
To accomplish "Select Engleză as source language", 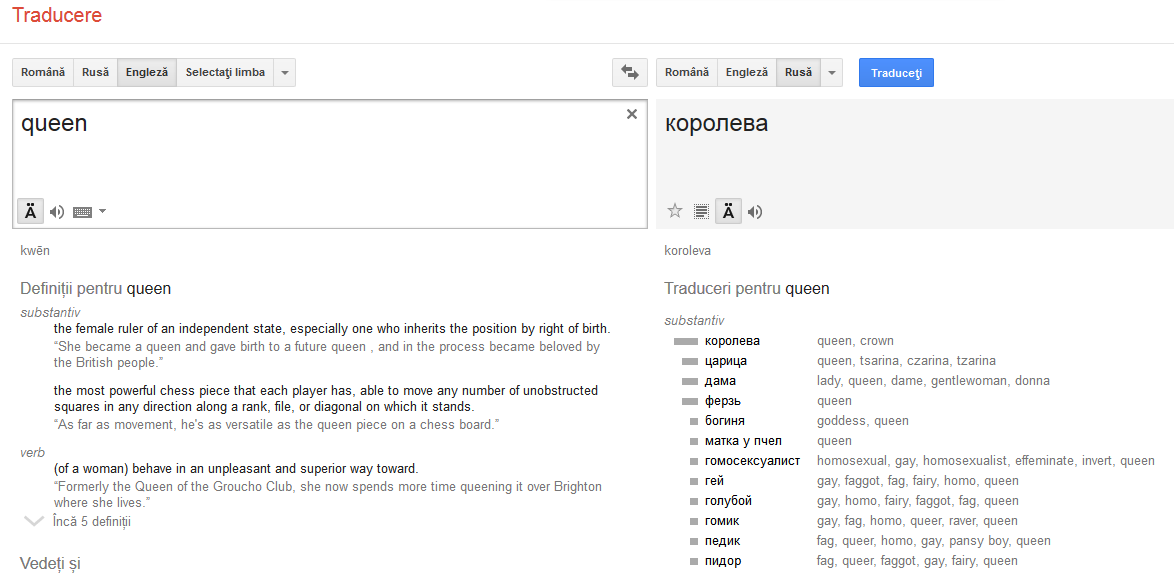I will click(x=147, y=73).
